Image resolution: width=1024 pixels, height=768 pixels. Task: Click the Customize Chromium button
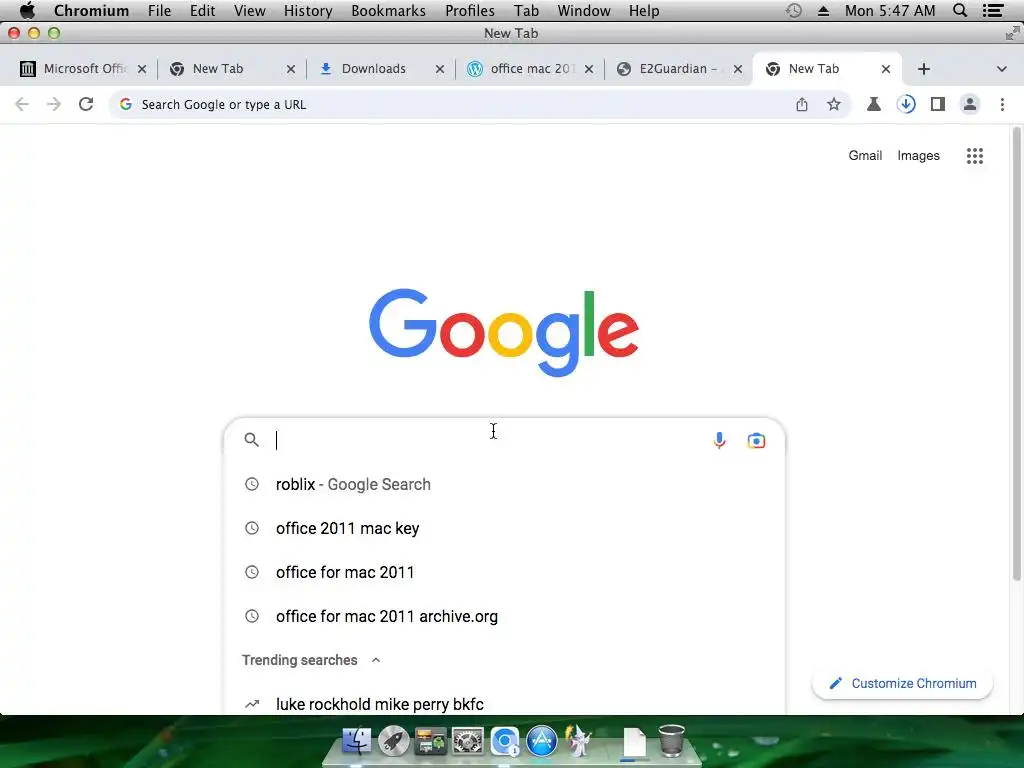point(903,683)
